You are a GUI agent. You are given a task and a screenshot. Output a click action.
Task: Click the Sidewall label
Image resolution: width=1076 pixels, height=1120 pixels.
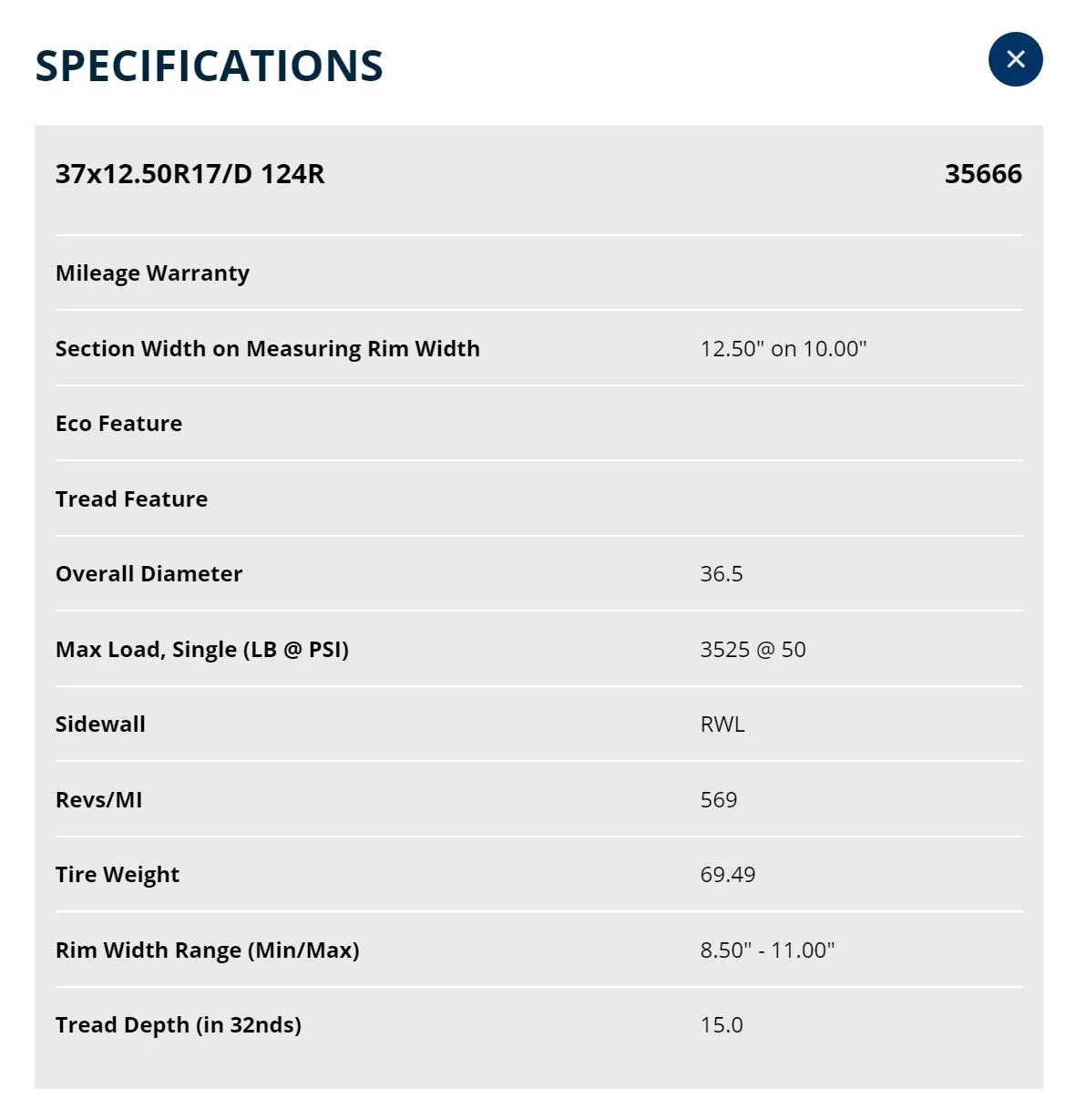click(100, 724)
